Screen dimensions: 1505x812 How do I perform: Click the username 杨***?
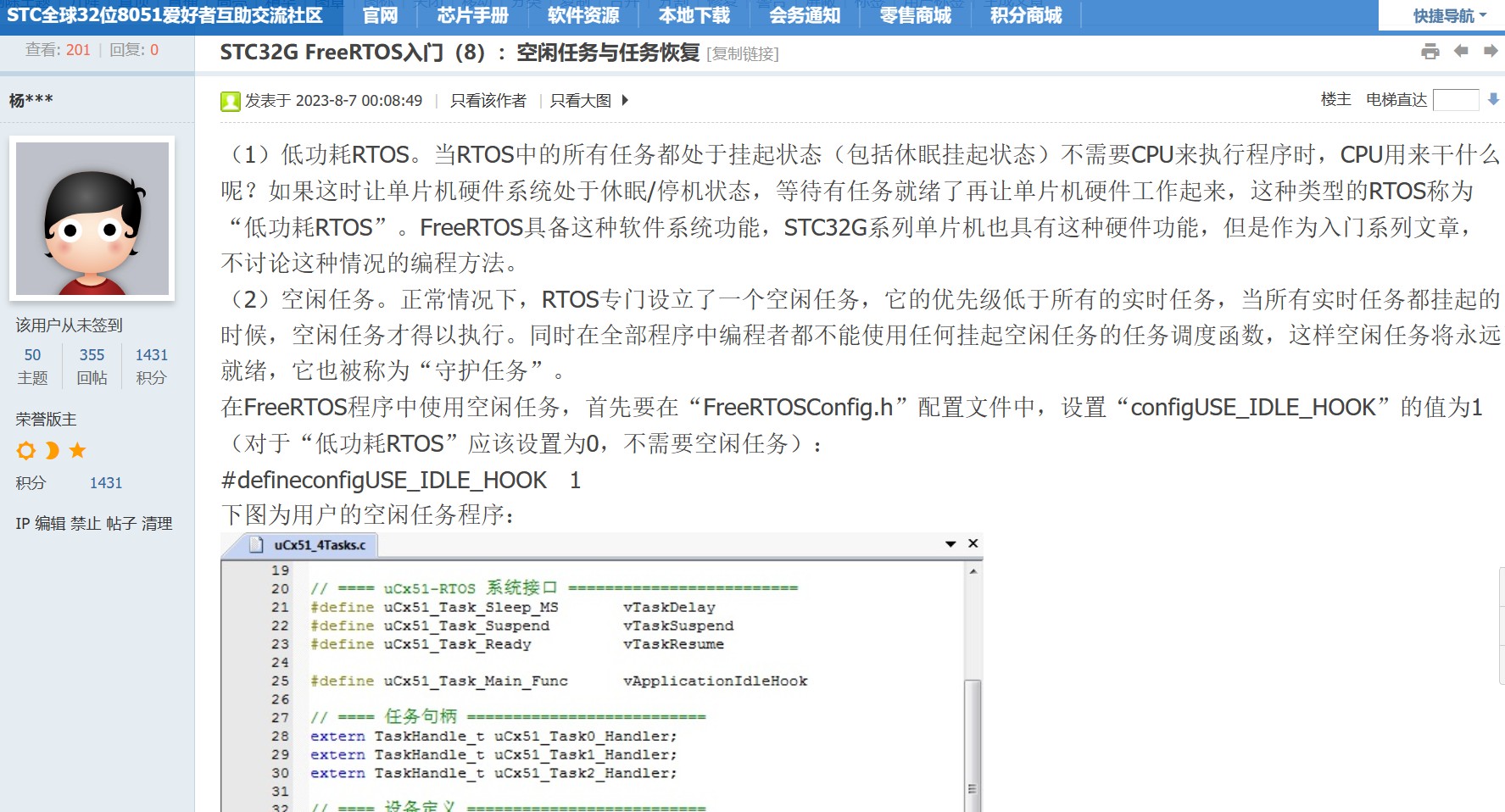point(31,101)
